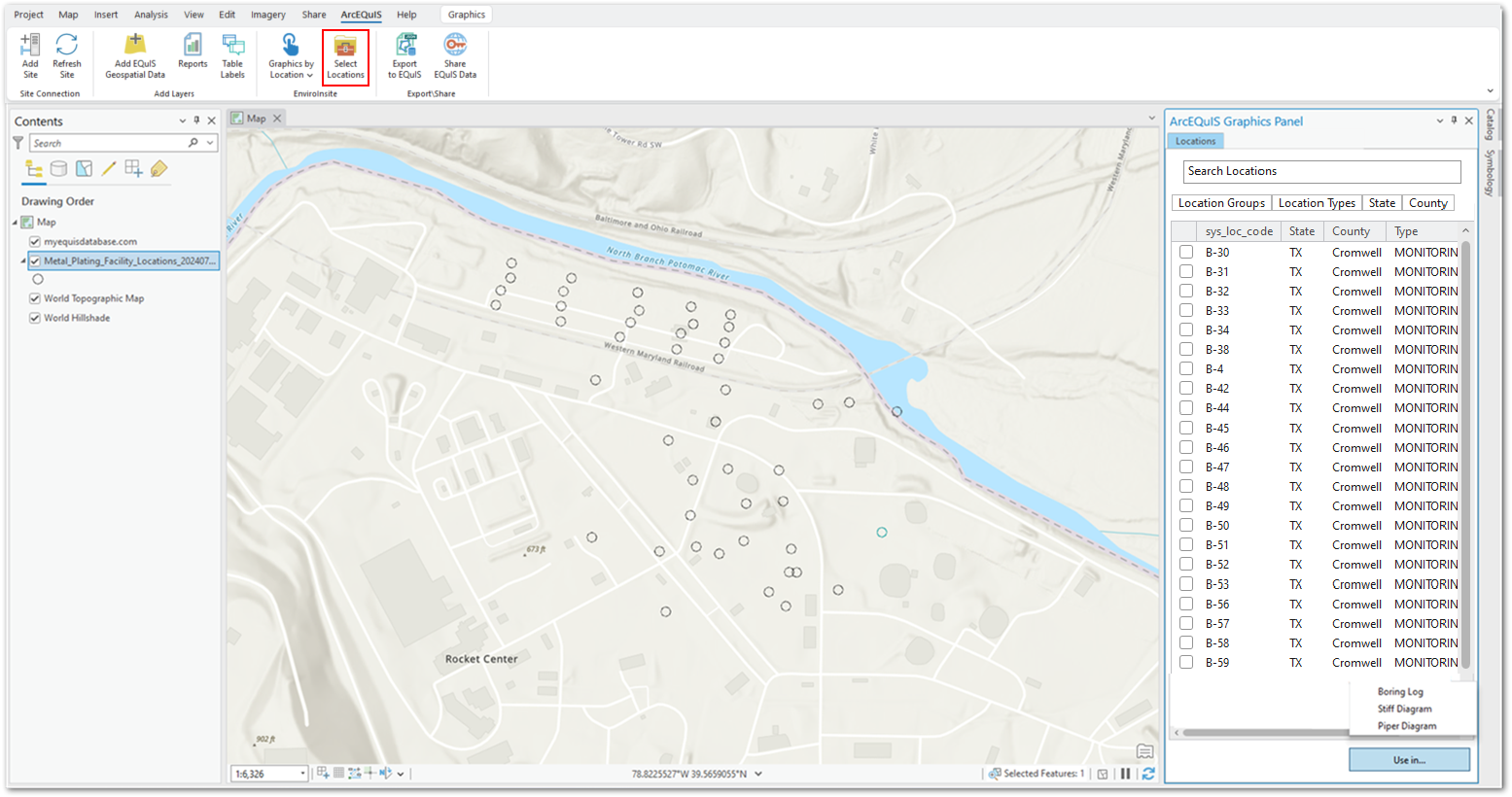
Task: Open the Insert ribbon tab
Action: (106, 15)
